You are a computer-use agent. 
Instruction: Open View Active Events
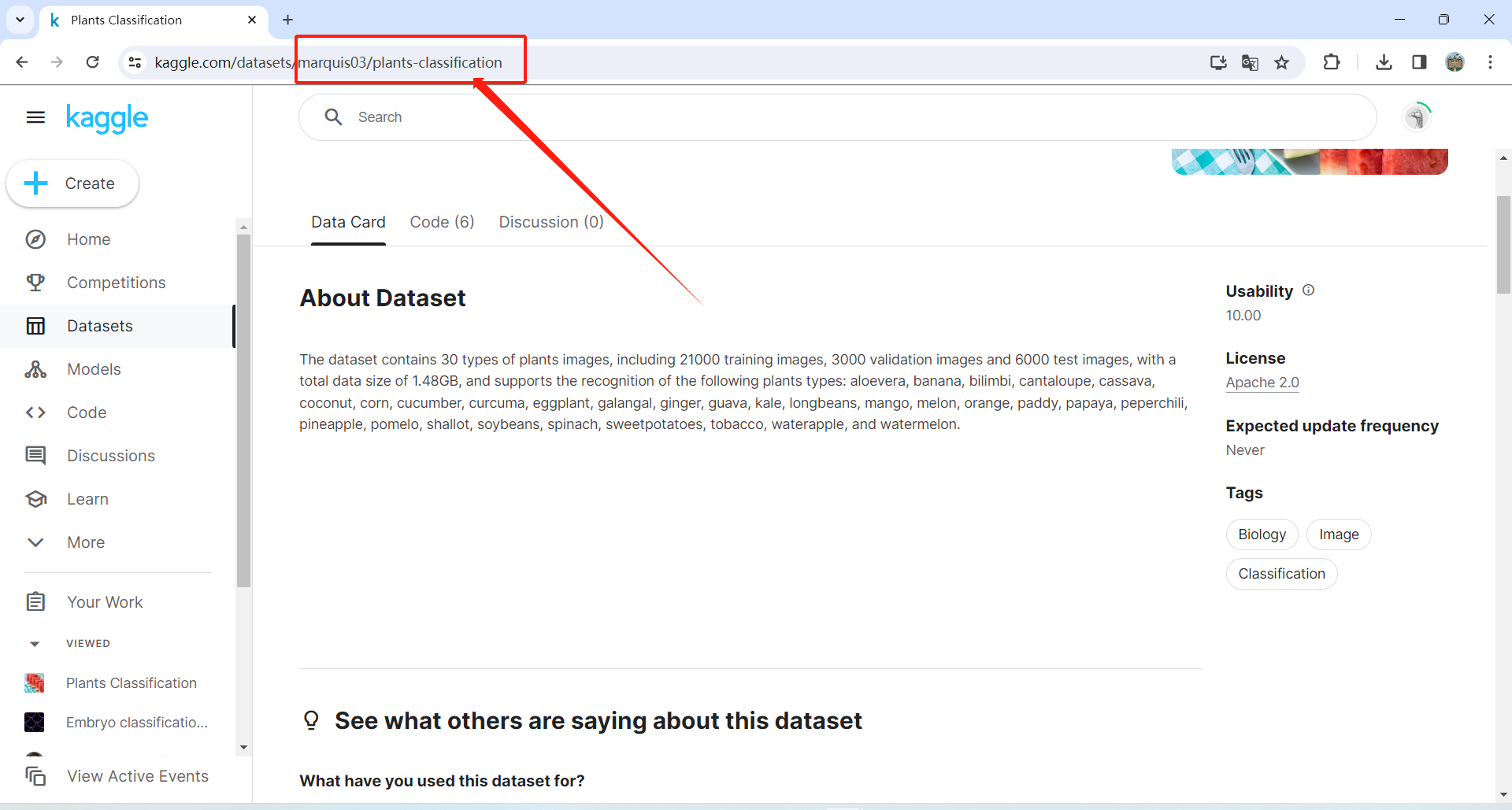(138, 776)
